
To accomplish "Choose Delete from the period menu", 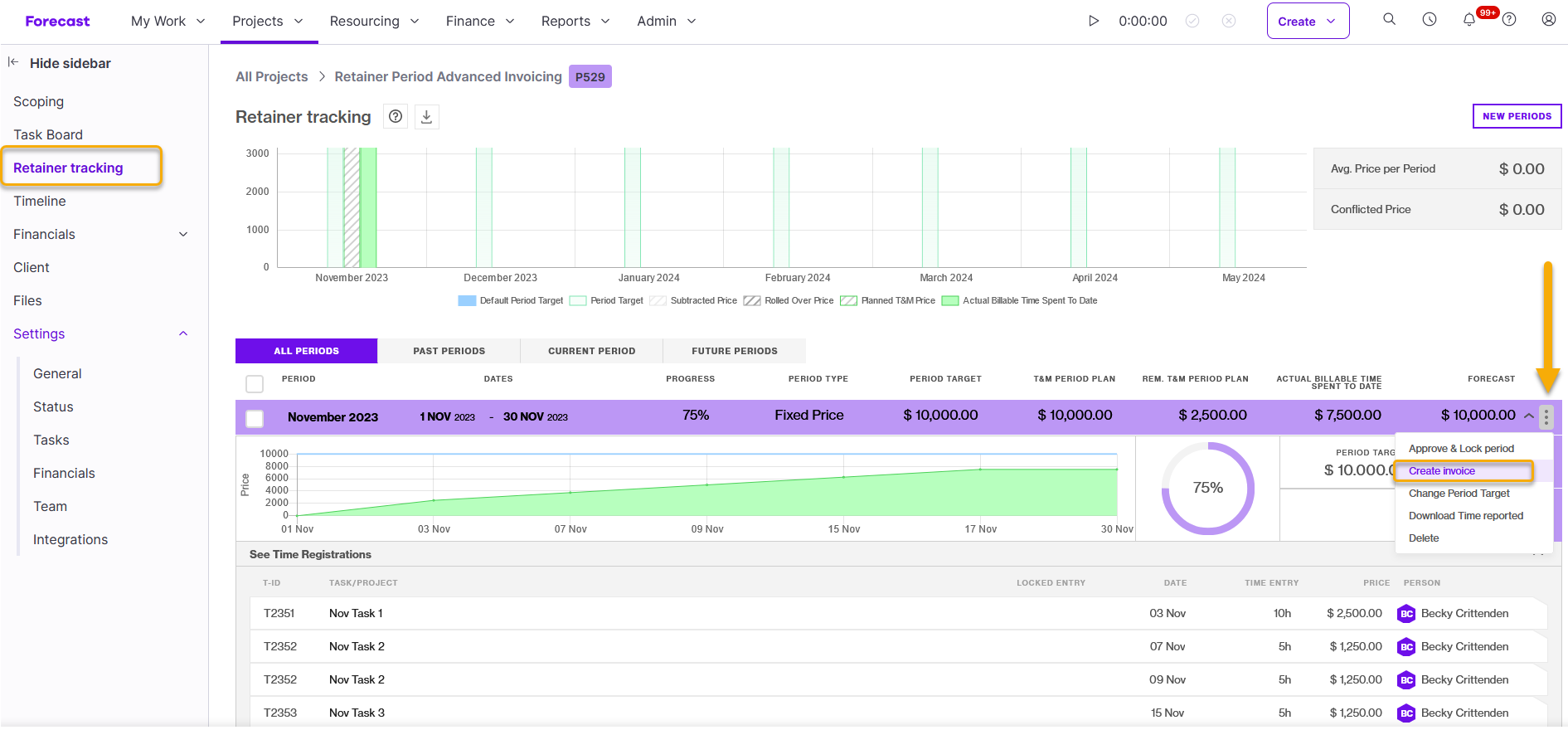I will click(1424, 538).
